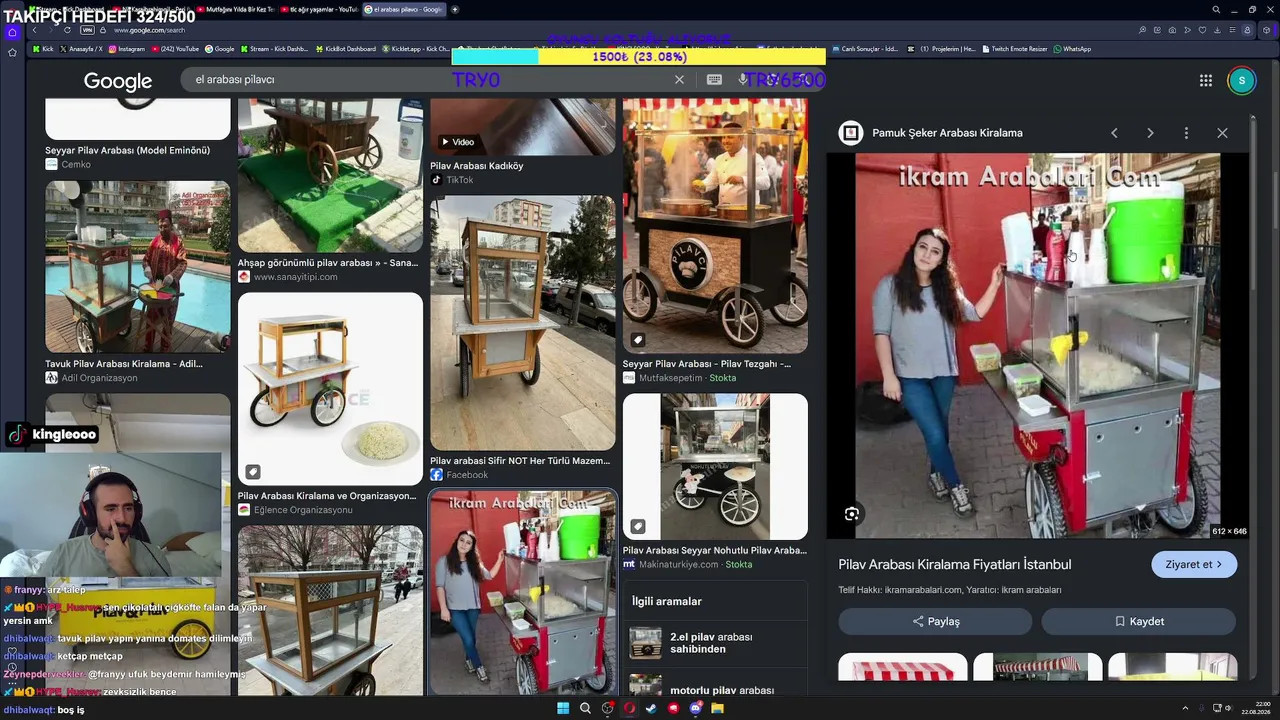Click the Ziyaret et button
Image resolution: width=1280 pixels, height=720 pixels.
click(1194, 565)
